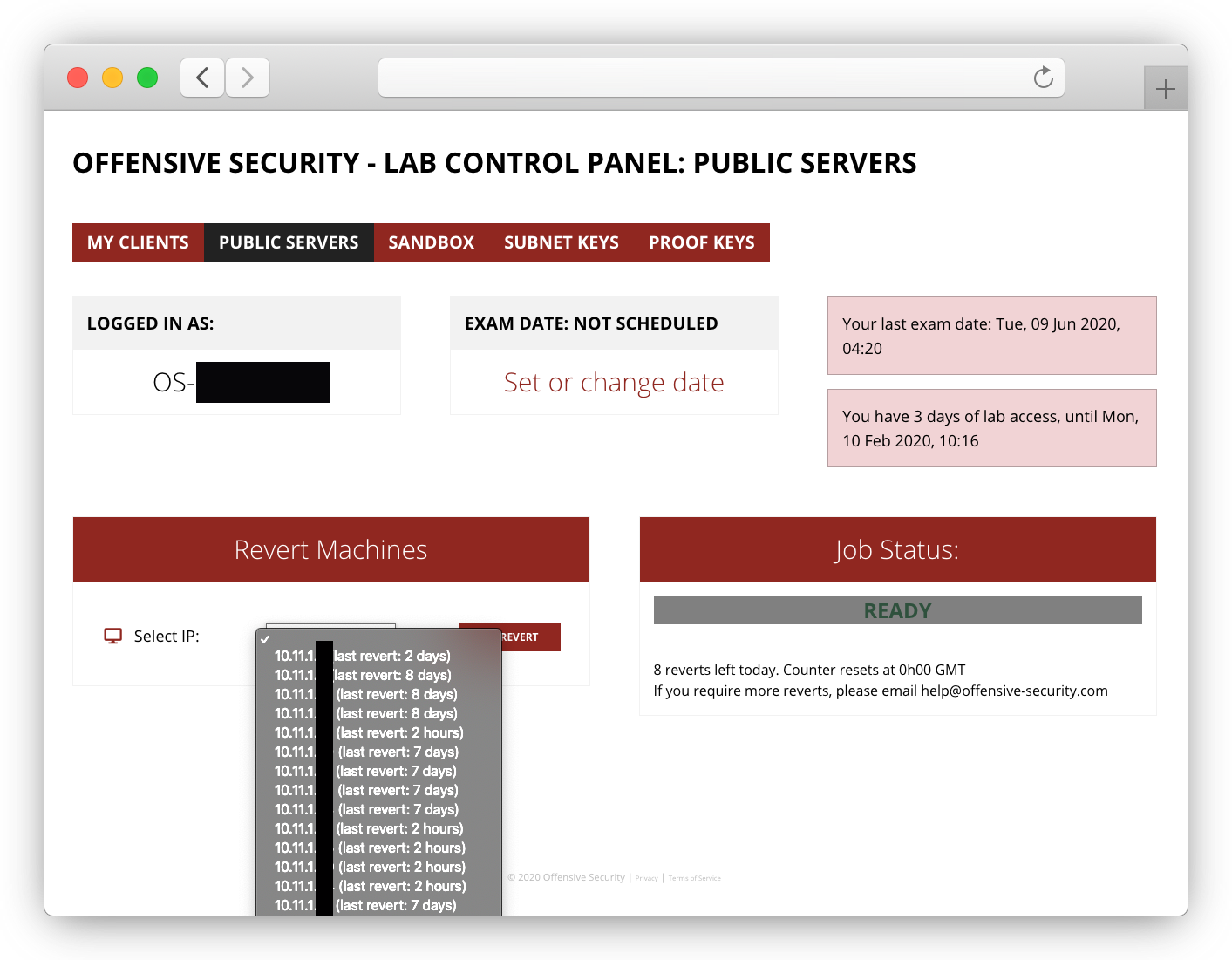
Task: Go to the SANDBOX tab
Action: point(432,242)
